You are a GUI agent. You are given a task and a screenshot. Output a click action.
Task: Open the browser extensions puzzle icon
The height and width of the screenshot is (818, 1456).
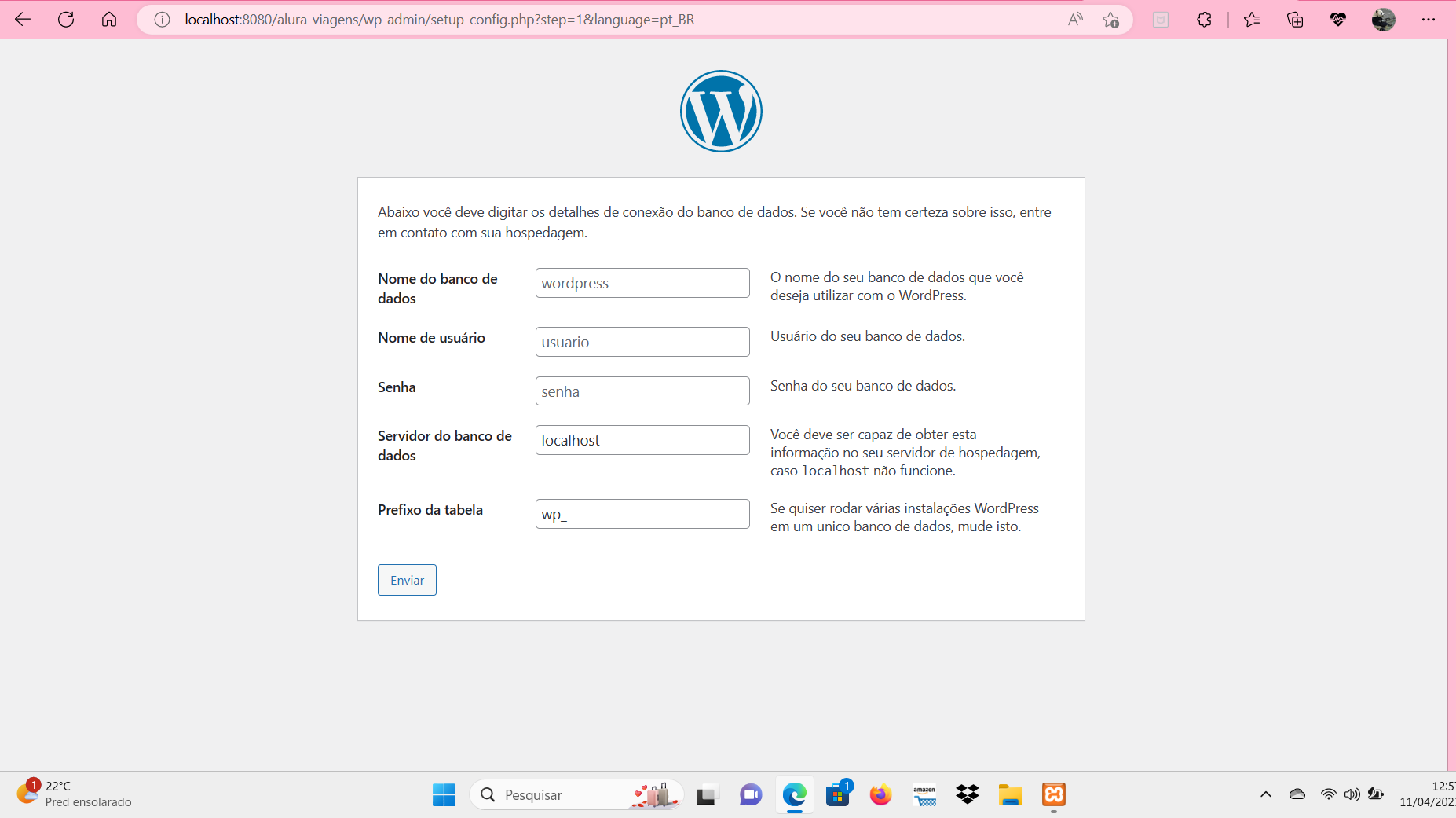tap(1204, 20)
